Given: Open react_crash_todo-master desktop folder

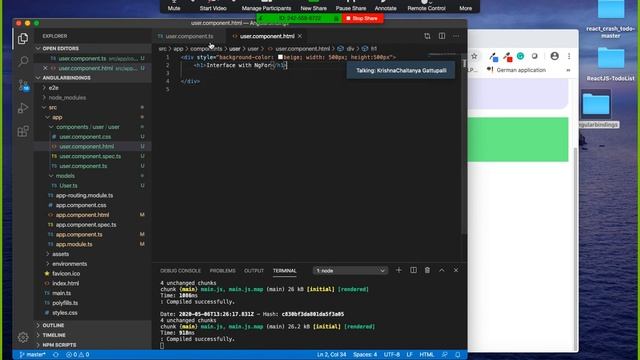Looking at the screenshot, I should (611, 19).
